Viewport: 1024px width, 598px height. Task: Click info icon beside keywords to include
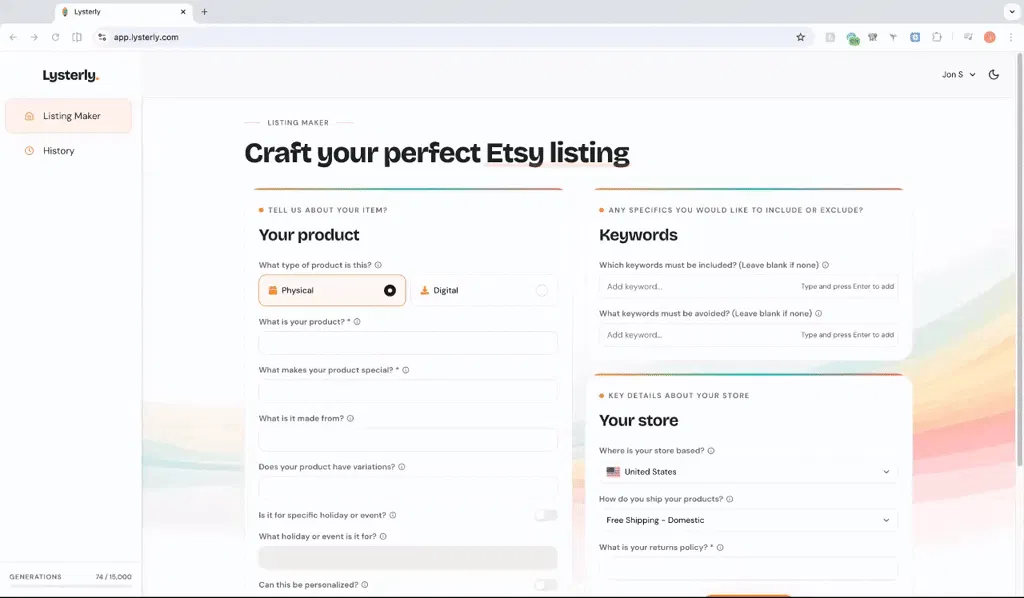coord(825,265)
